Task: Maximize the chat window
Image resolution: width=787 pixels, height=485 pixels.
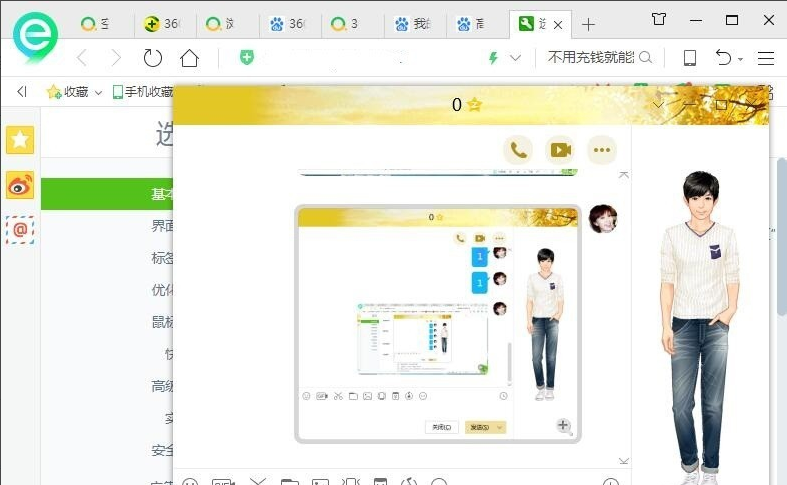Action: [x=721, y=105]
